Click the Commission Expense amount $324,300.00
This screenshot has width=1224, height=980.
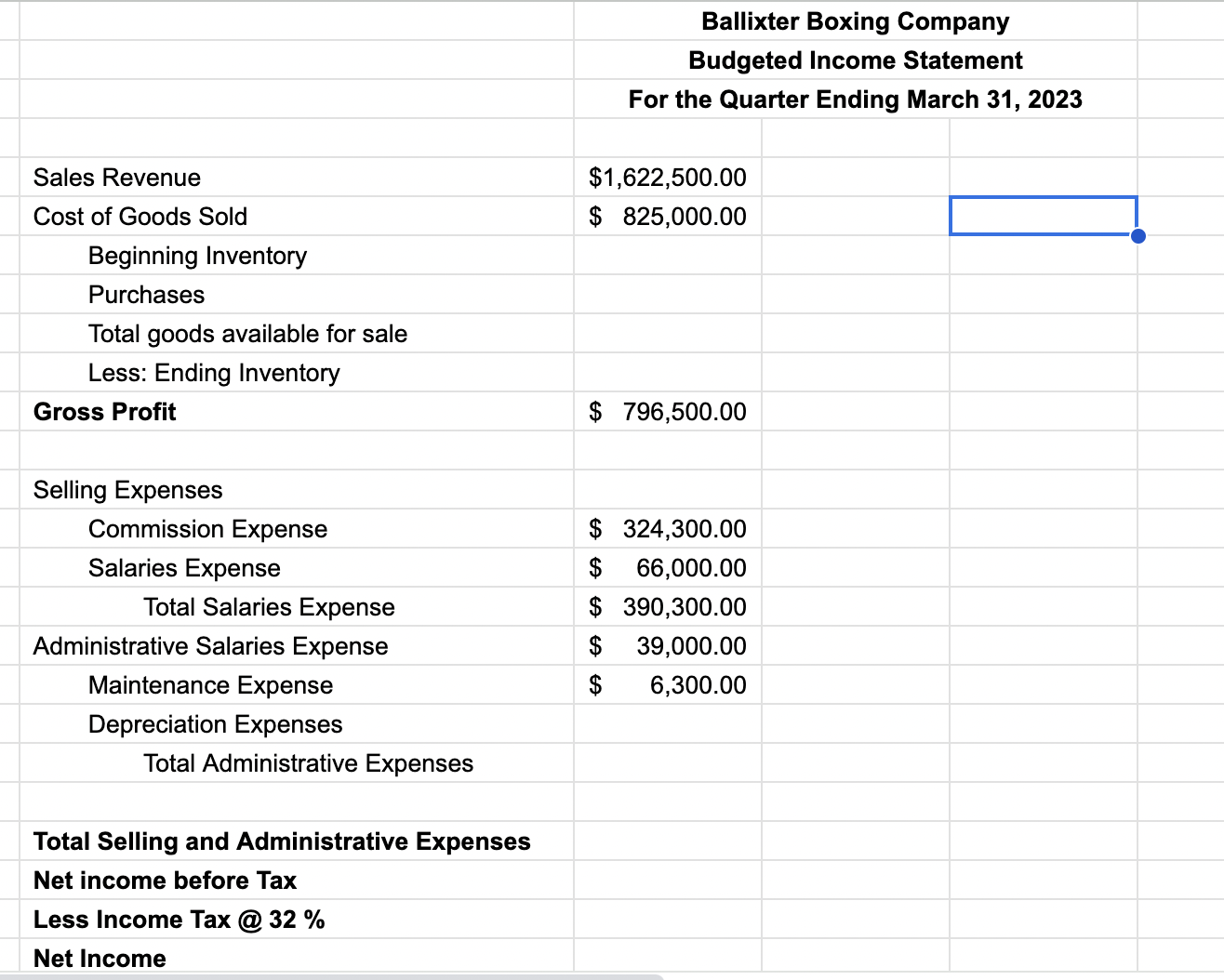[x=666, y=528]
